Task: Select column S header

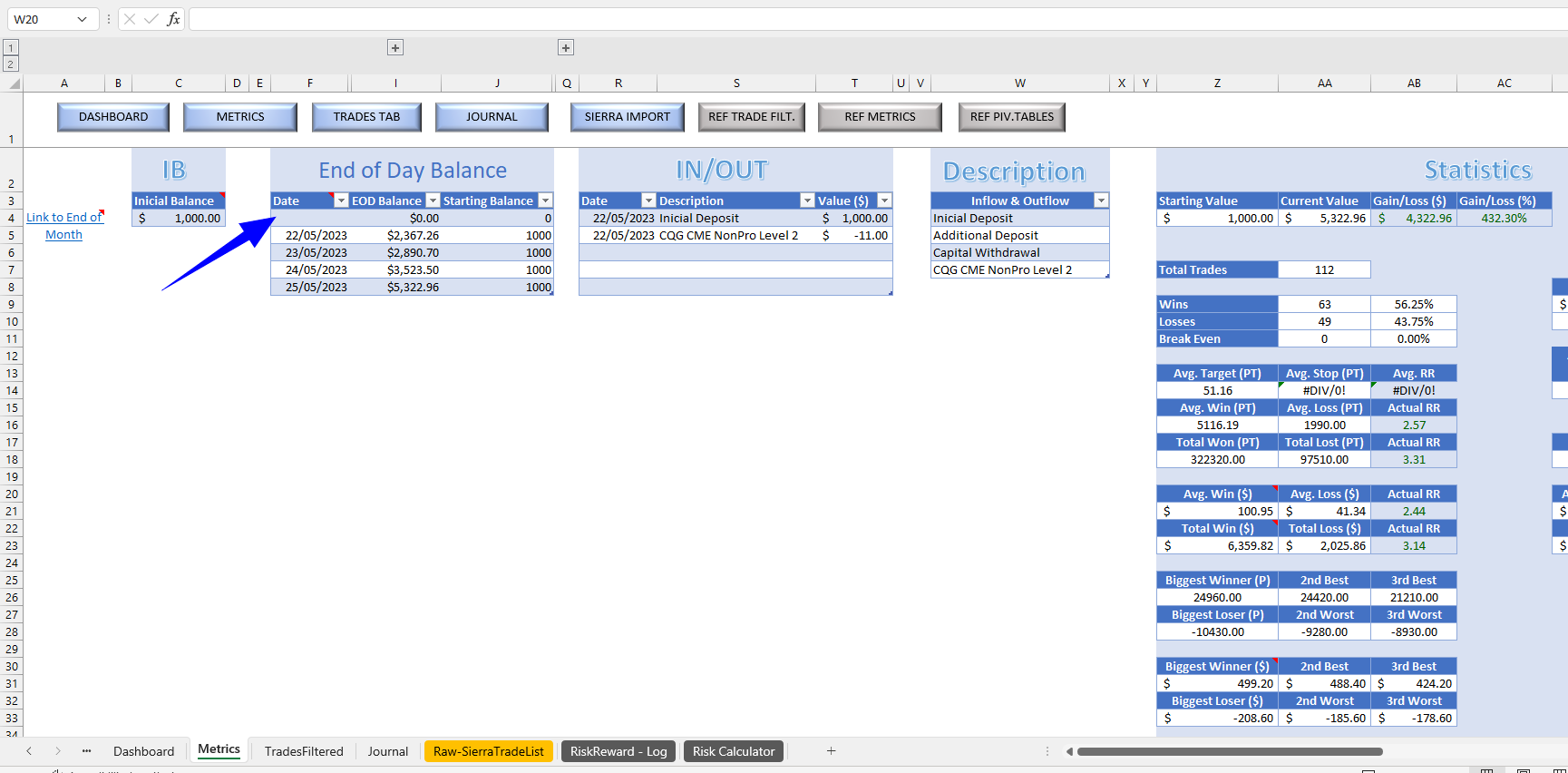Action: pyautogui.click(x=736, y=83)
